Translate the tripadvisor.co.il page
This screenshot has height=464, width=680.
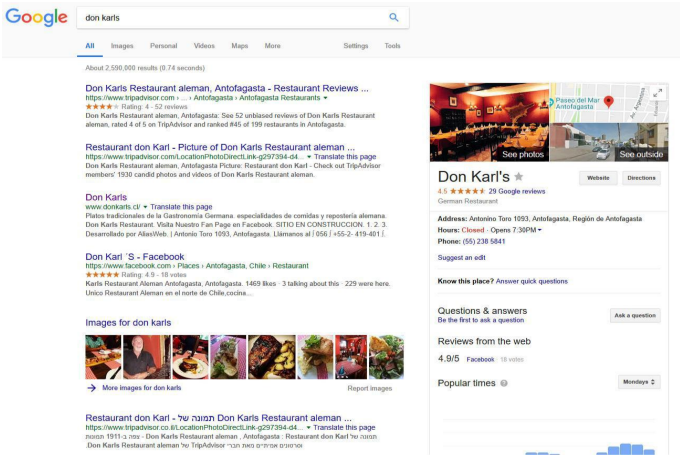pos(344,428)
